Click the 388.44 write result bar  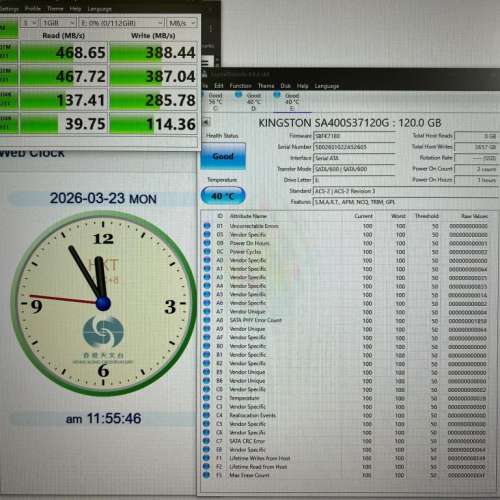tap(154, 52)
